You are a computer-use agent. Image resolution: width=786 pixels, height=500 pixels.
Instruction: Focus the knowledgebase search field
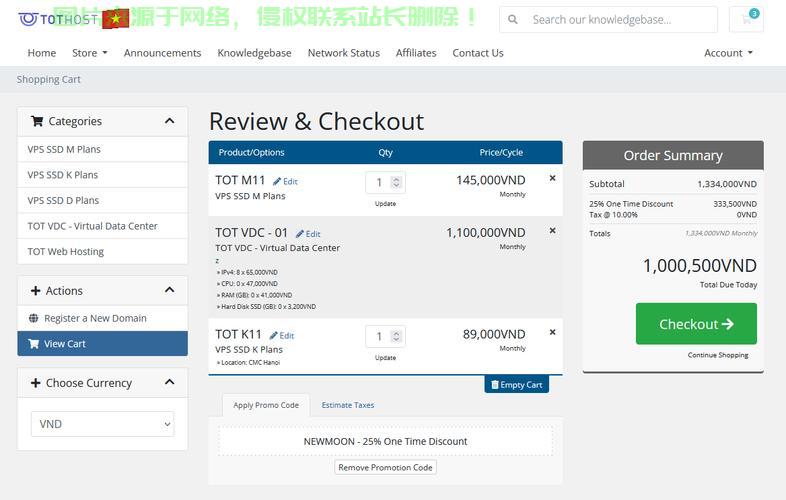click(x=621, y=20)
